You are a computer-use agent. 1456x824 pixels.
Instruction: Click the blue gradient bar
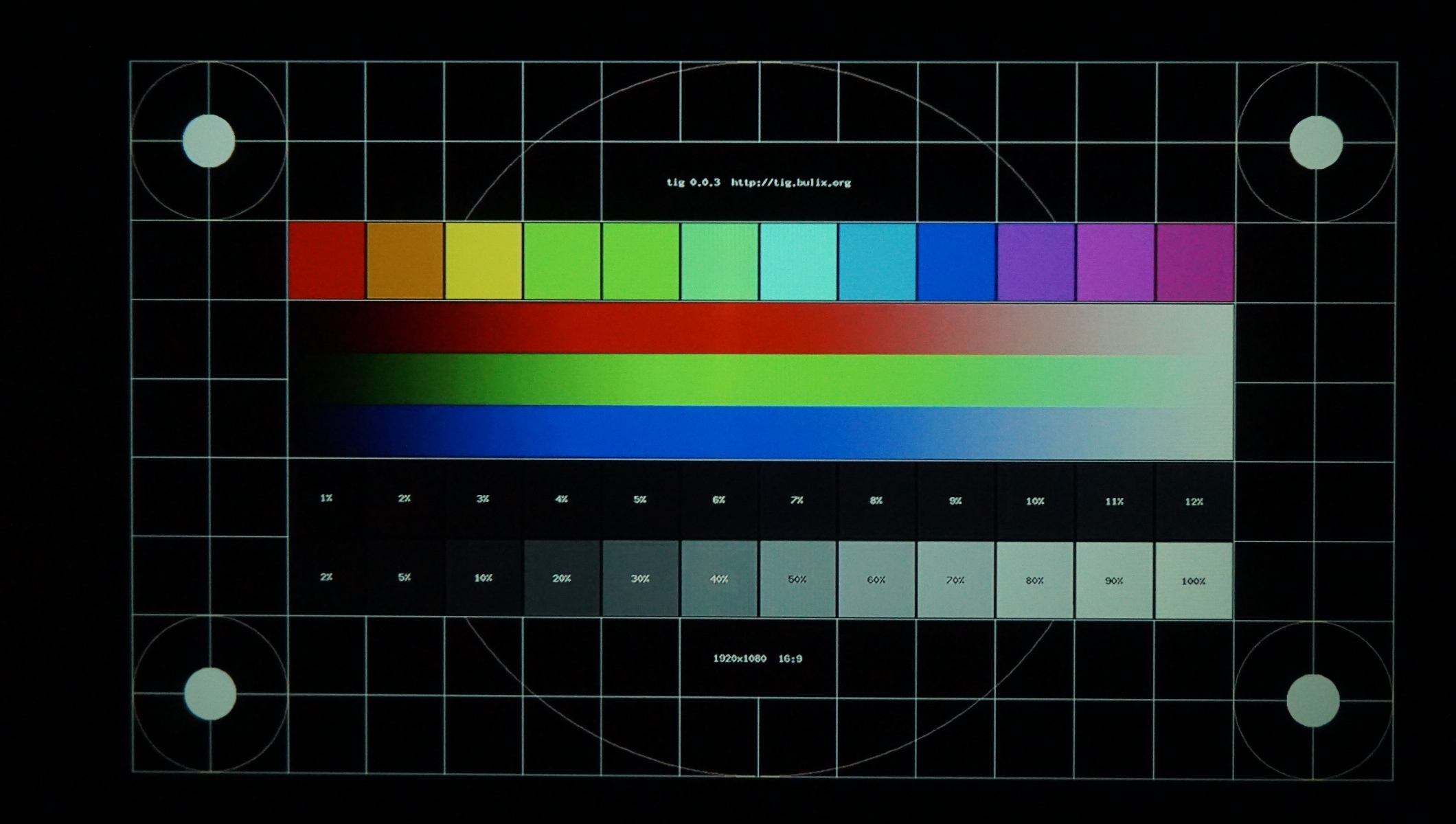pyautogui.click(x=761, y=433)
